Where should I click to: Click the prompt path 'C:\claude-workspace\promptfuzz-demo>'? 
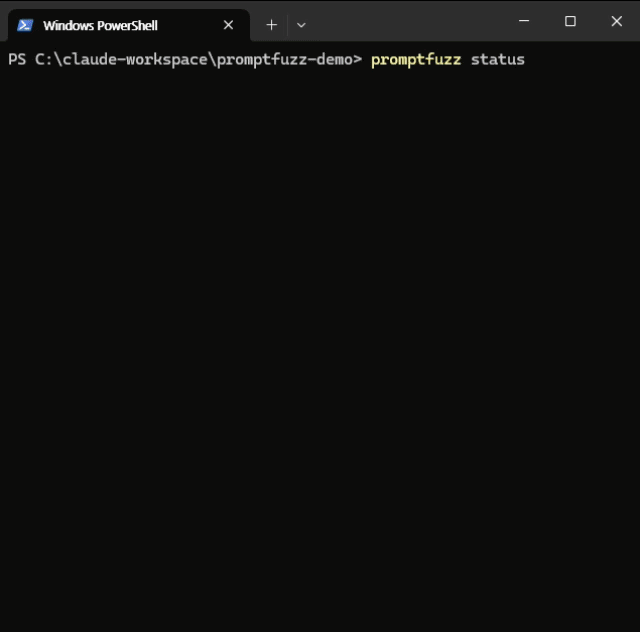click(x=198, y=60)
